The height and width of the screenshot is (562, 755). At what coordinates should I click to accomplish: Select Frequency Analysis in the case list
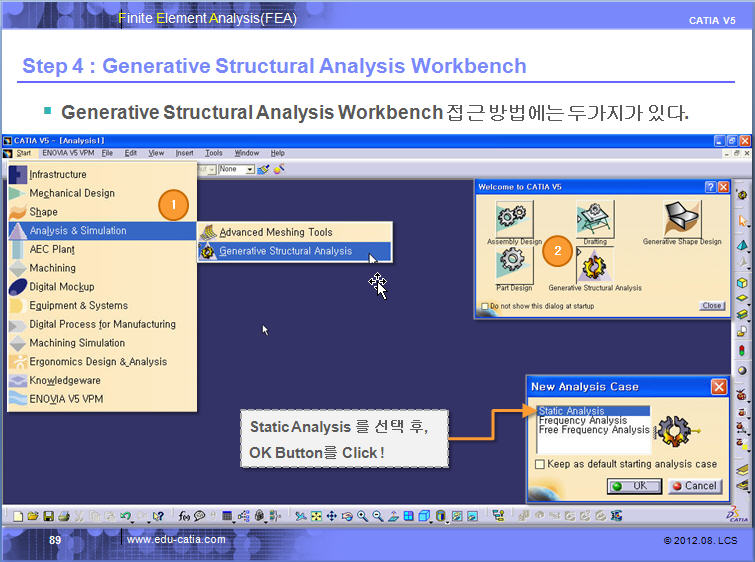583,421
